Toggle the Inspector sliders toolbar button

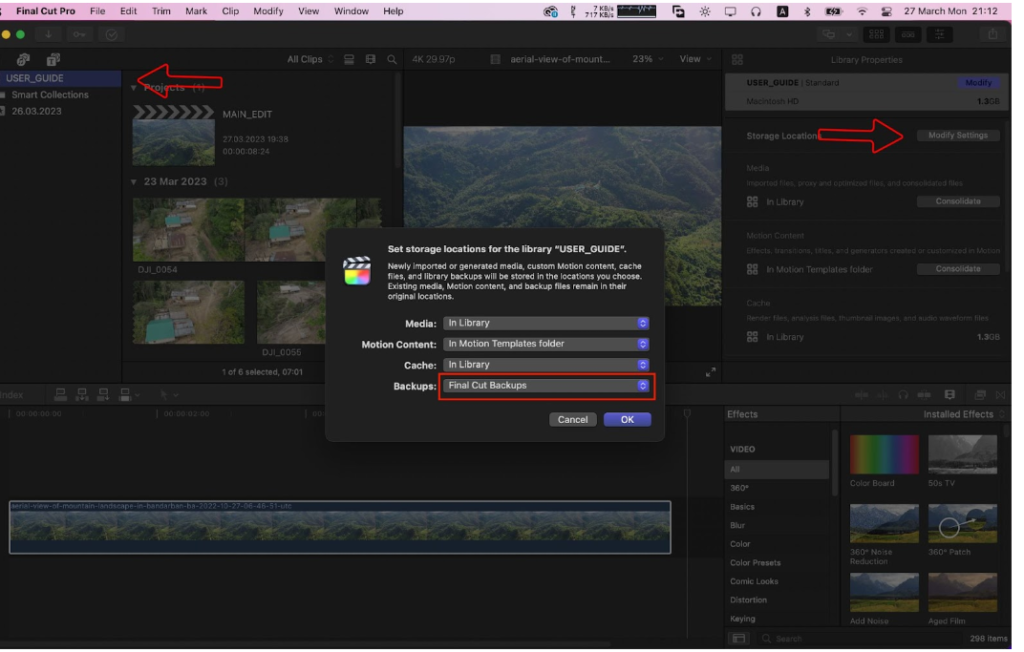click(x=939, y=35)
